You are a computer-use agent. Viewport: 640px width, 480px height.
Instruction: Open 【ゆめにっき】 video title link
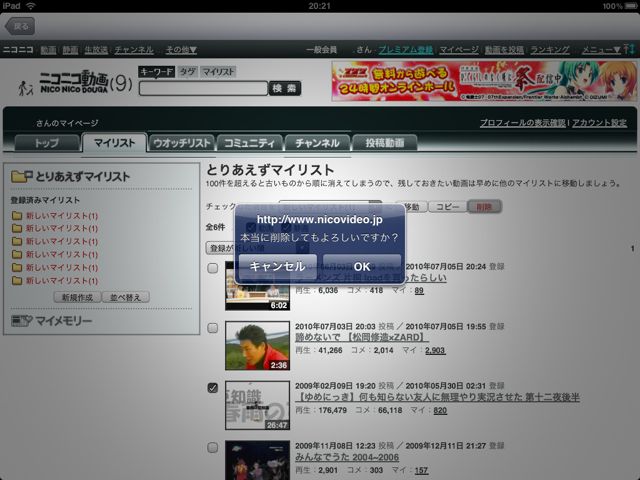437,397
